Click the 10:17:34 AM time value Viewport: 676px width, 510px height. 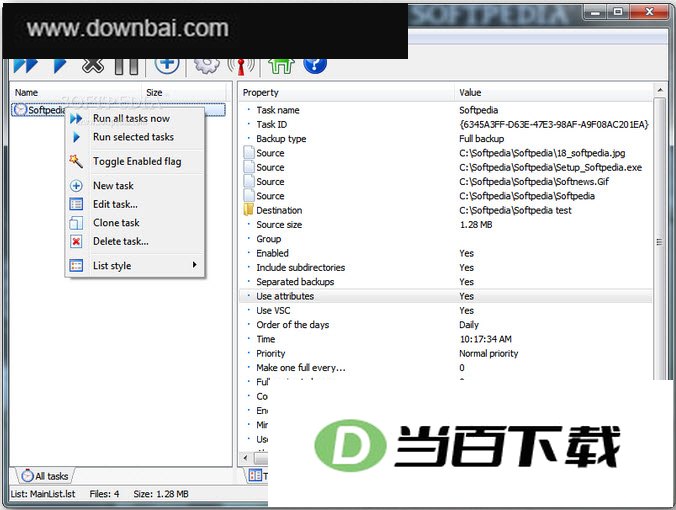(x=485, y=339)
